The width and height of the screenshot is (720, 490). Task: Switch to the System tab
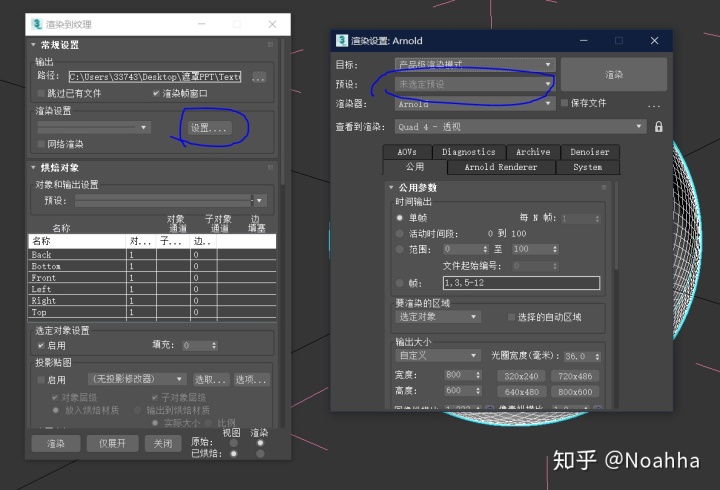click(x=588, y=167)
